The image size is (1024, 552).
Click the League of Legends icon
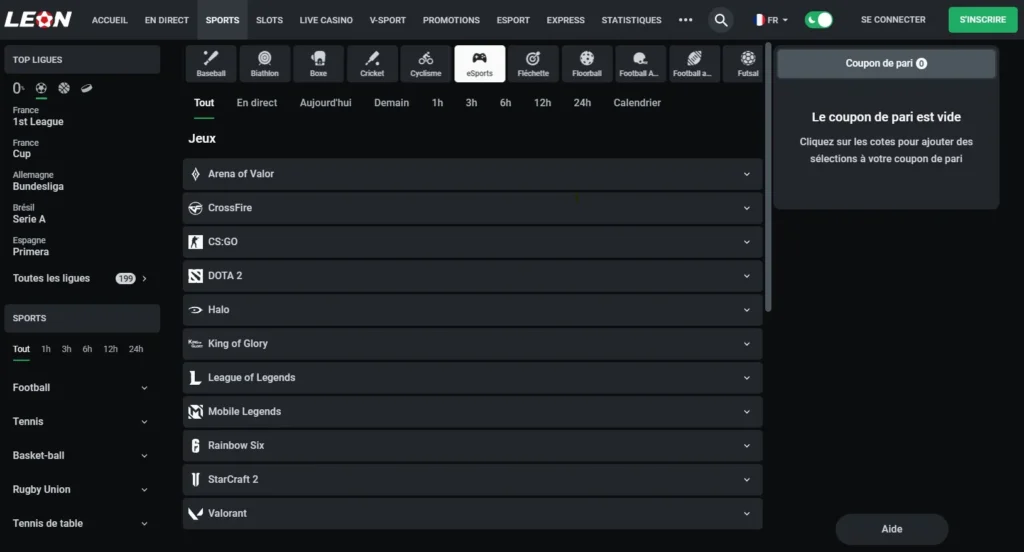pyautogui.click(x=195, y=378)
